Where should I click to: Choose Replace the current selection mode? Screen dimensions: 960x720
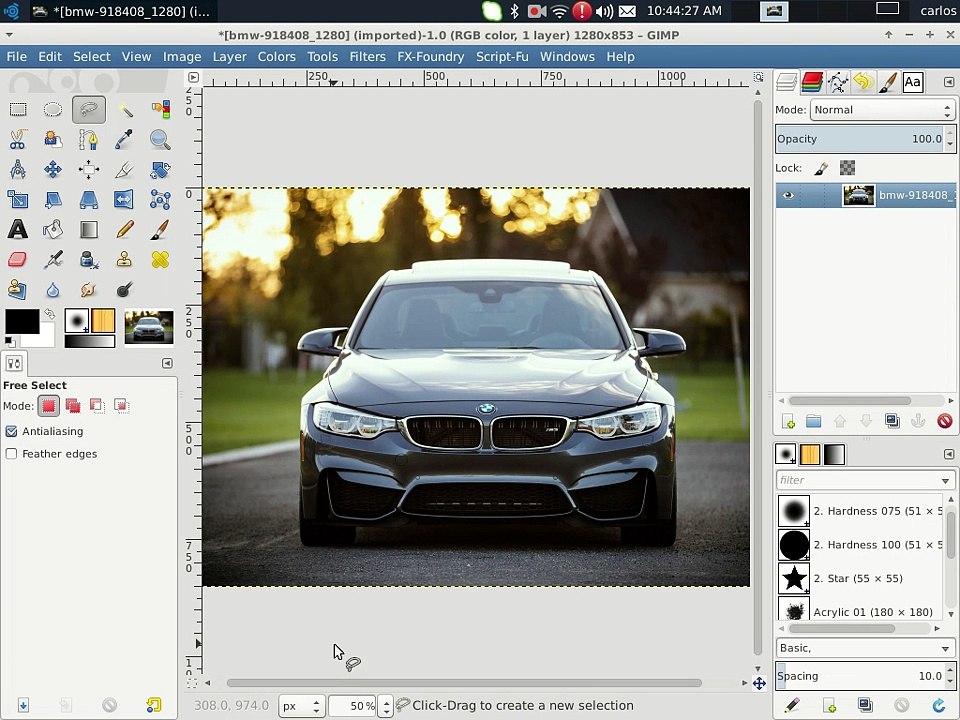48,405
